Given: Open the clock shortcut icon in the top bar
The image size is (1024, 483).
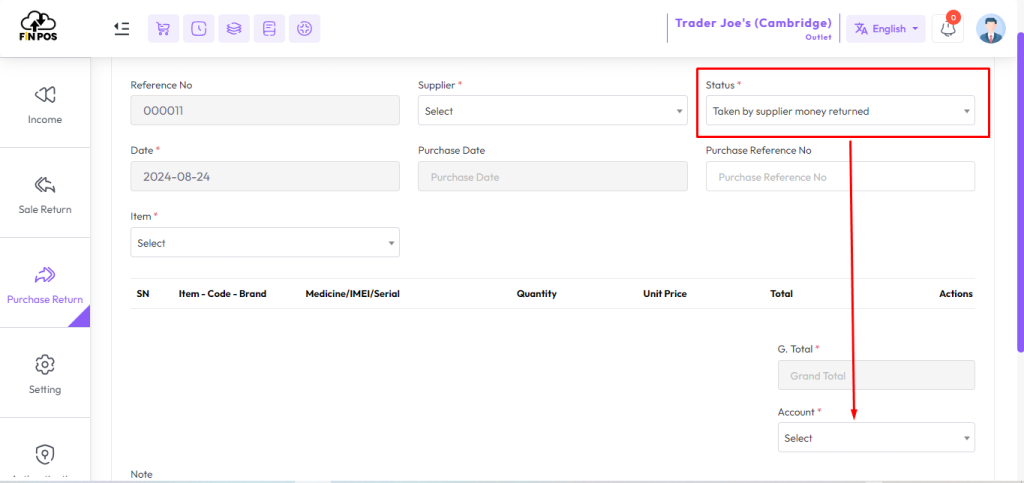Looking at the screenshot, I should (x=199, y=29).
